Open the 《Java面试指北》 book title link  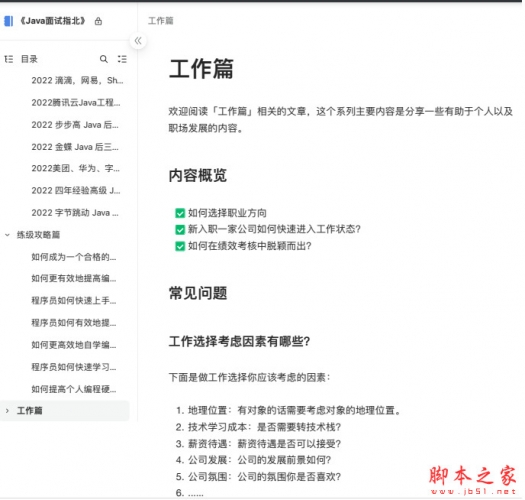(x=53, y=21)
